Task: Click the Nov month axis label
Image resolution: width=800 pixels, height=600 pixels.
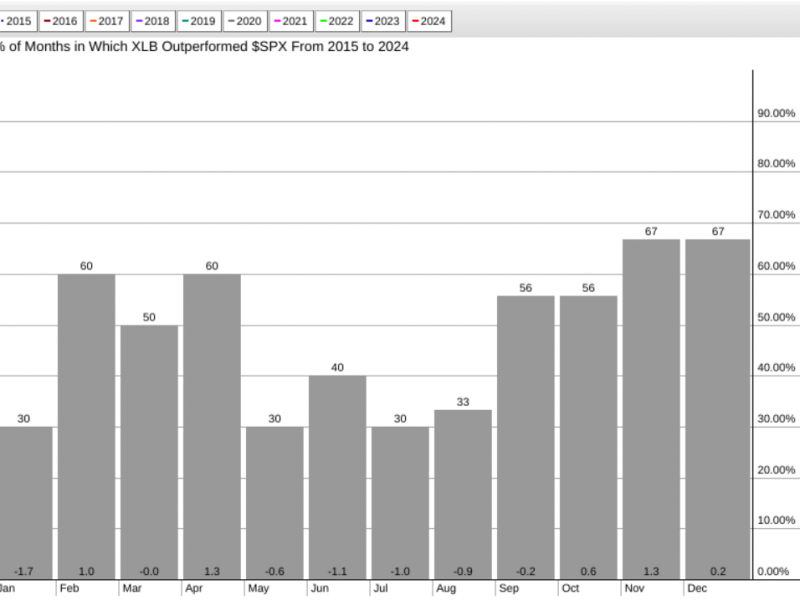Action: pyautogui.click(x=634, y=588)
